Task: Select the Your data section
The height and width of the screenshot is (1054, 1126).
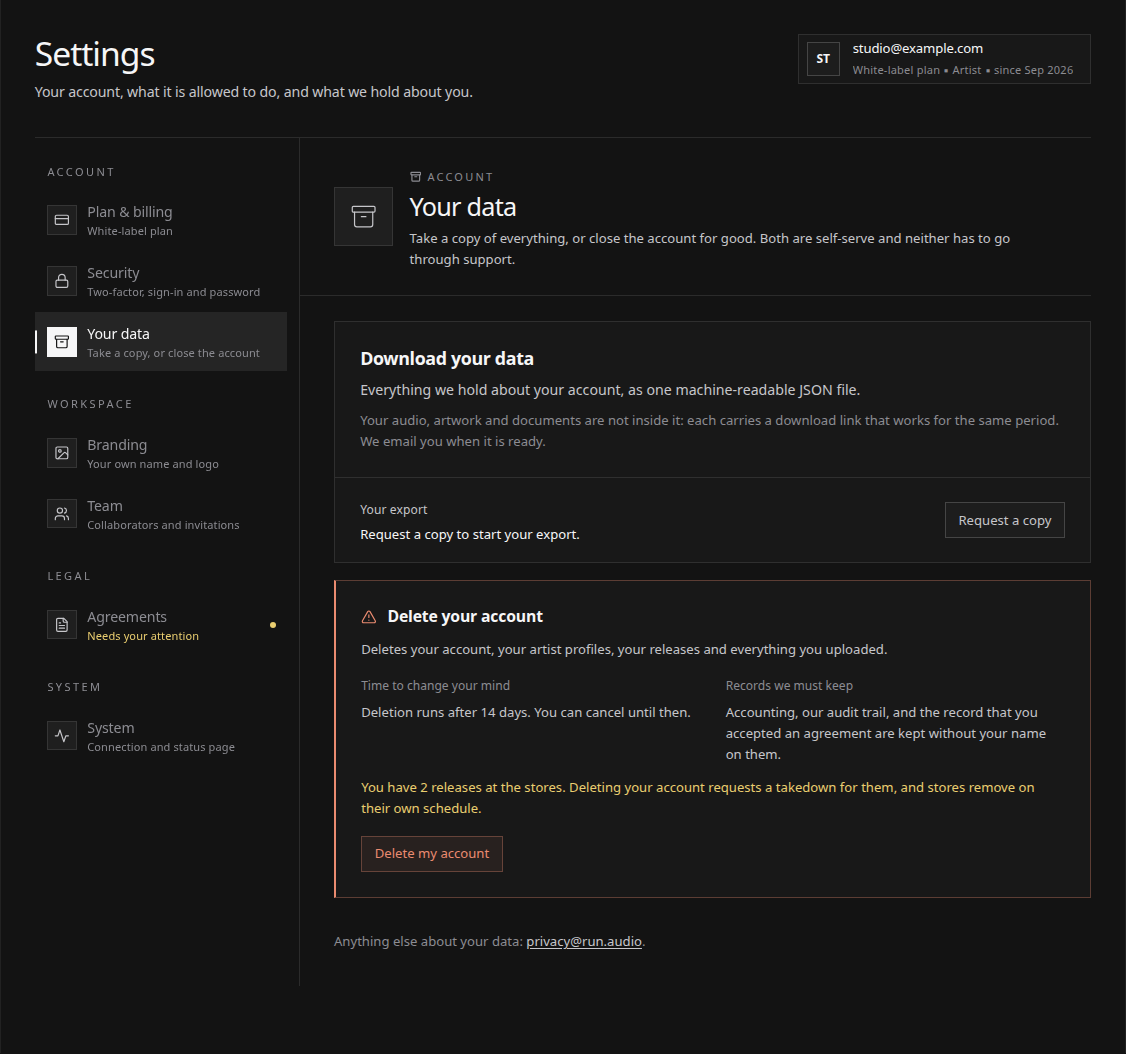Action: tap(161, 342)
